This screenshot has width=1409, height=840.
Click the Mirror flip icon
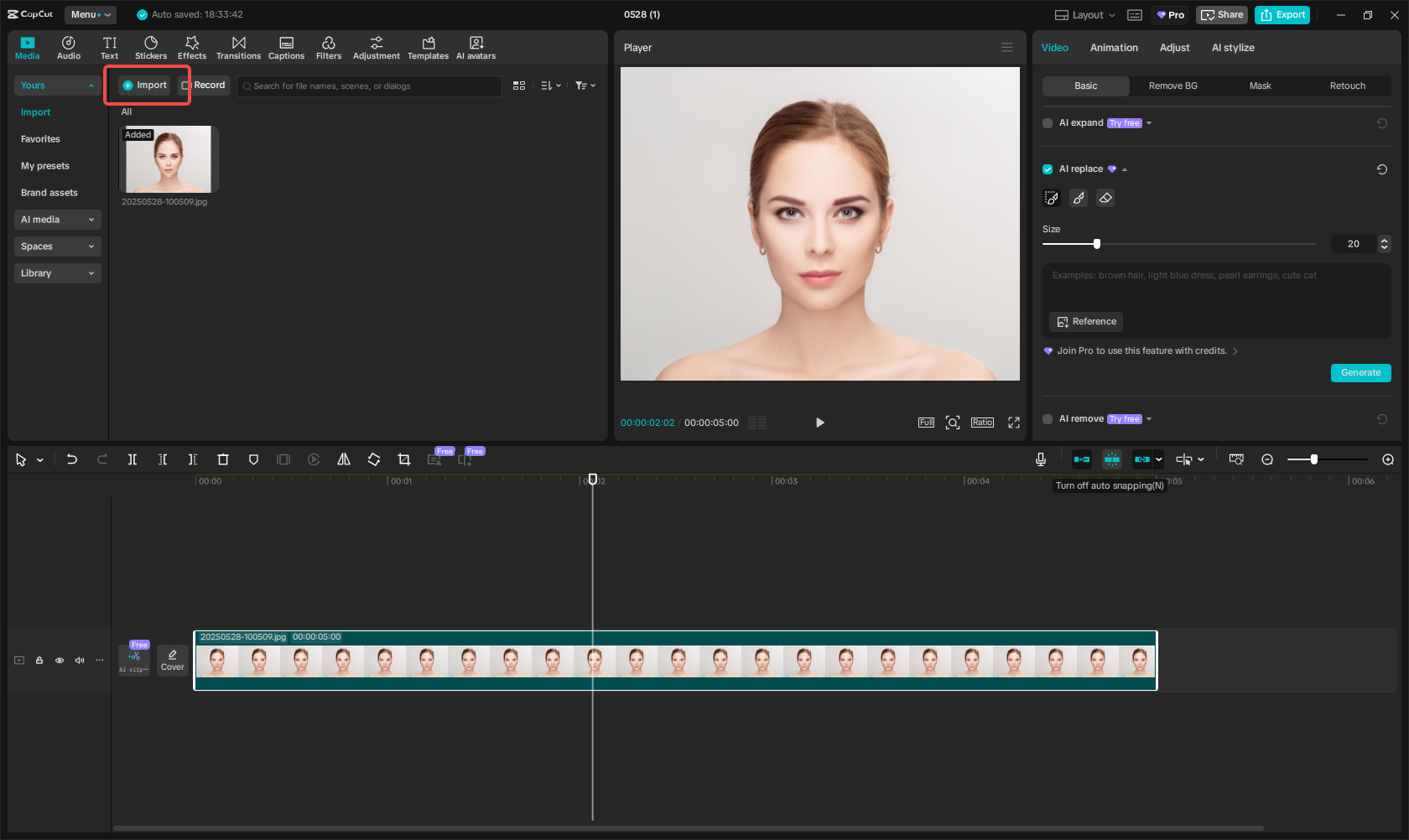click(x=344, y=459)
